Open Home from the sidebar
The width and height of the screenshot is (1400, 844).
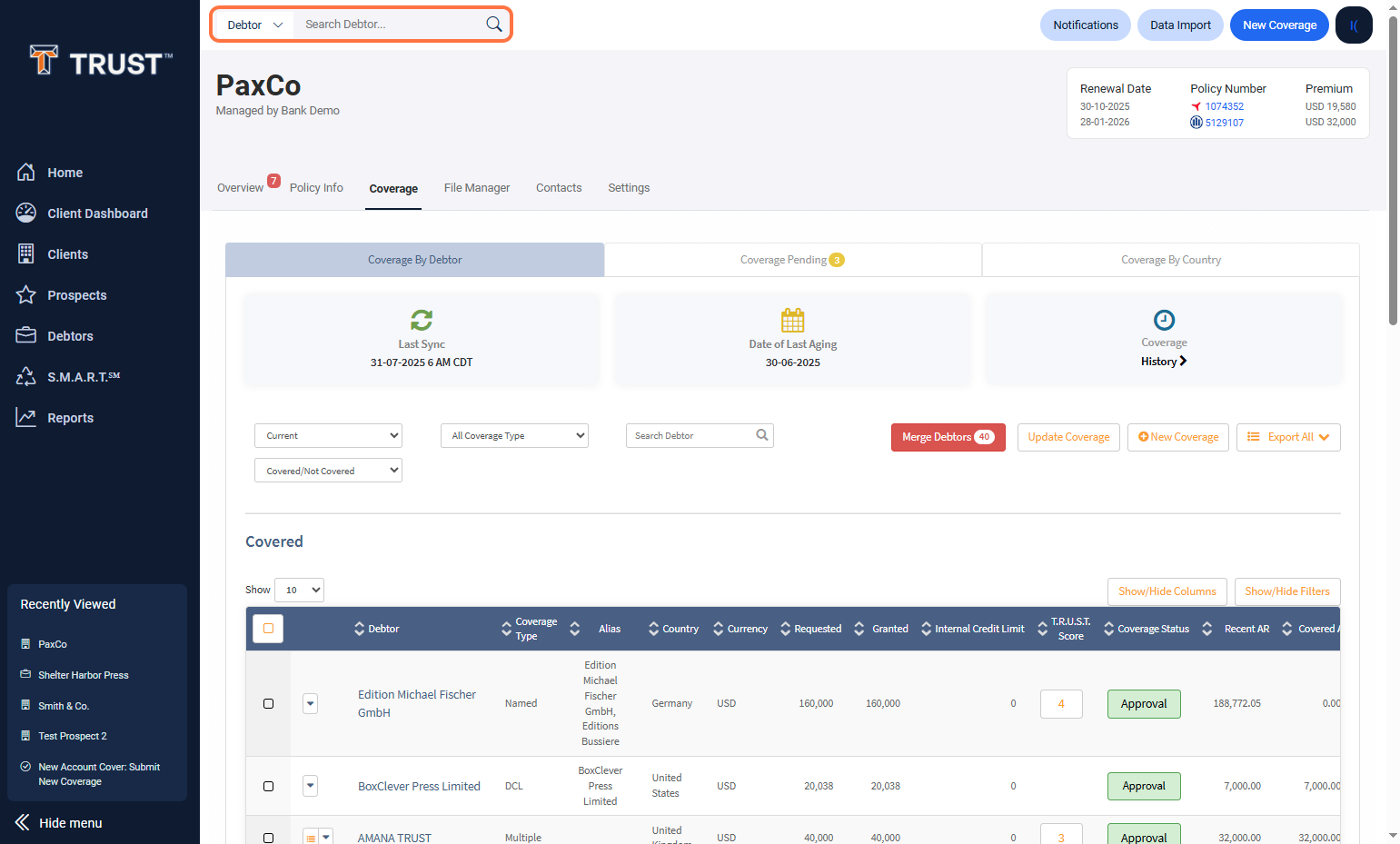(65, 173)
